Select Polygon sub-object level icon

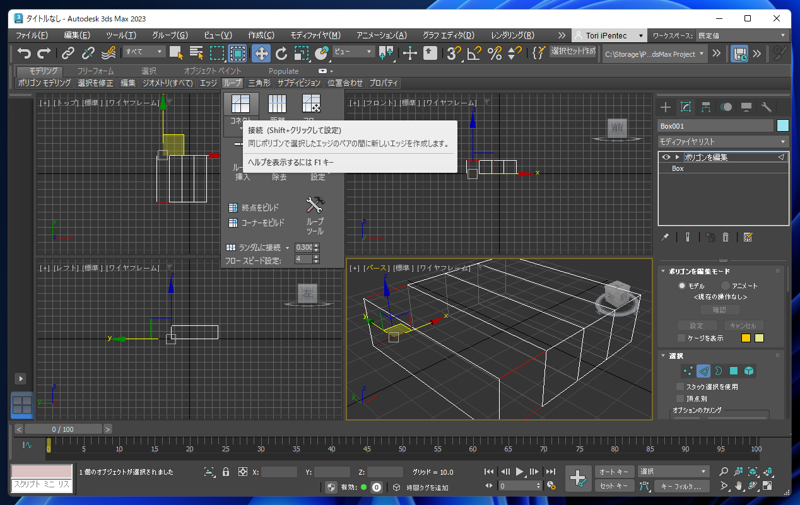[x=734, y=371]
